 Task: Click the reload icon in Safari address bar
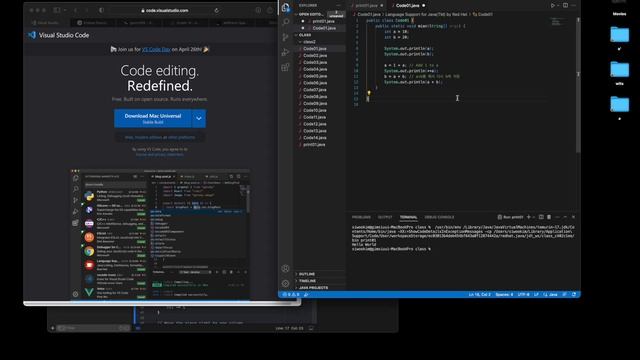[x=216, y=11]
